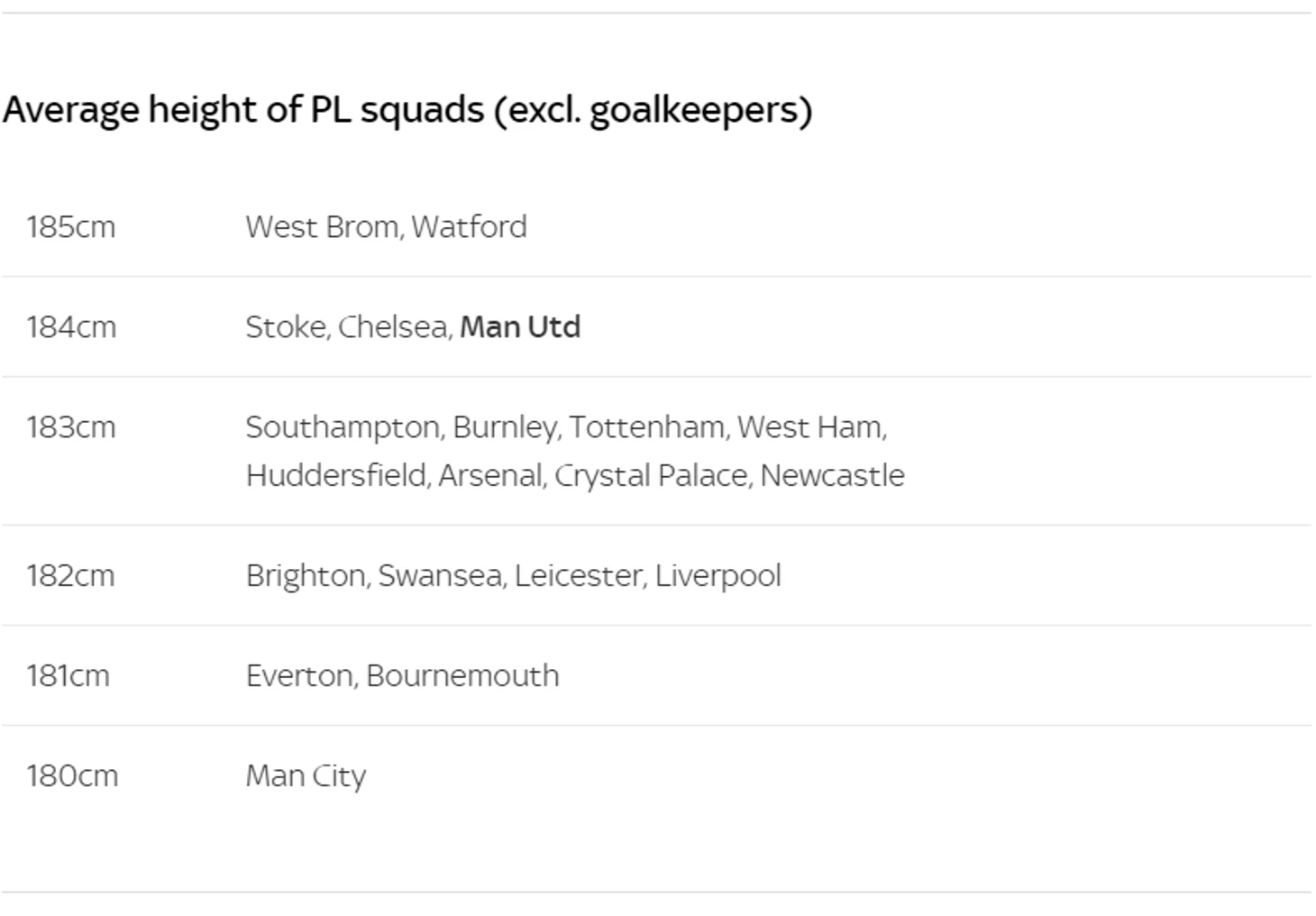The width and height of the screenshot is (1316, 916).
Task: Click Watford in the 185cm row
Action: pyautogui.click(x=469, y=227)
